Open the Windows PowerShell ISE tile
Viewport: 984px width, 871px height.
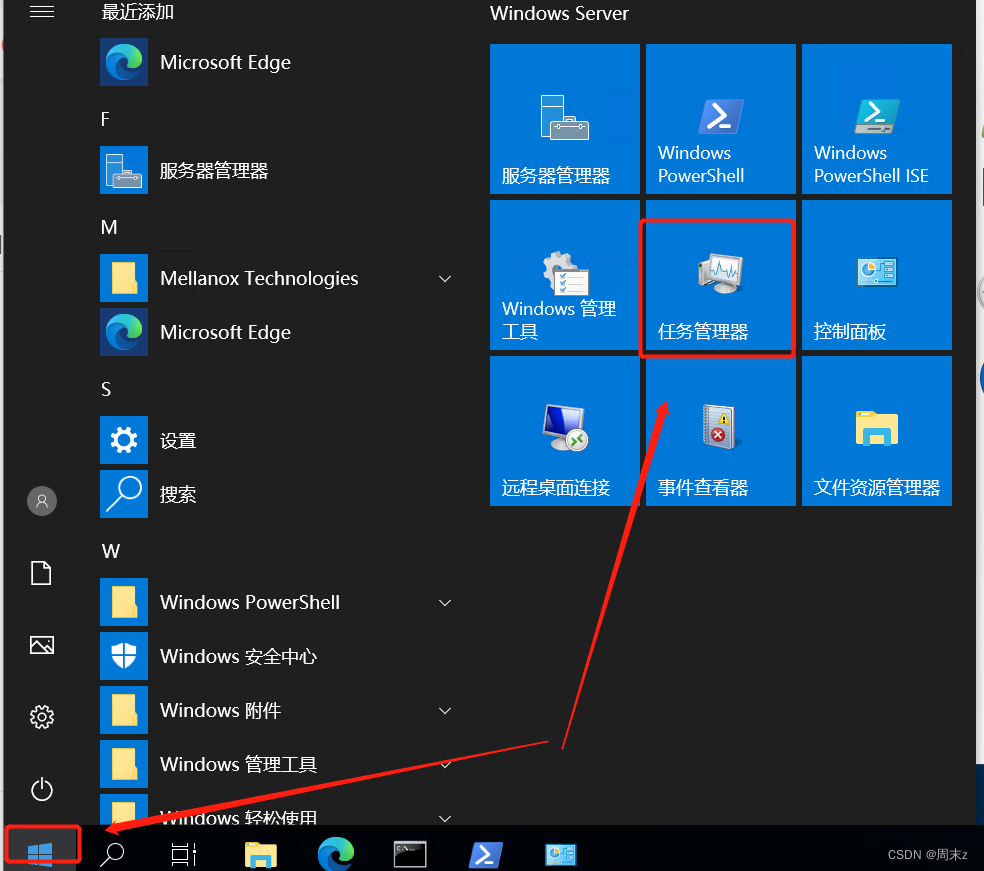[875, 118]
